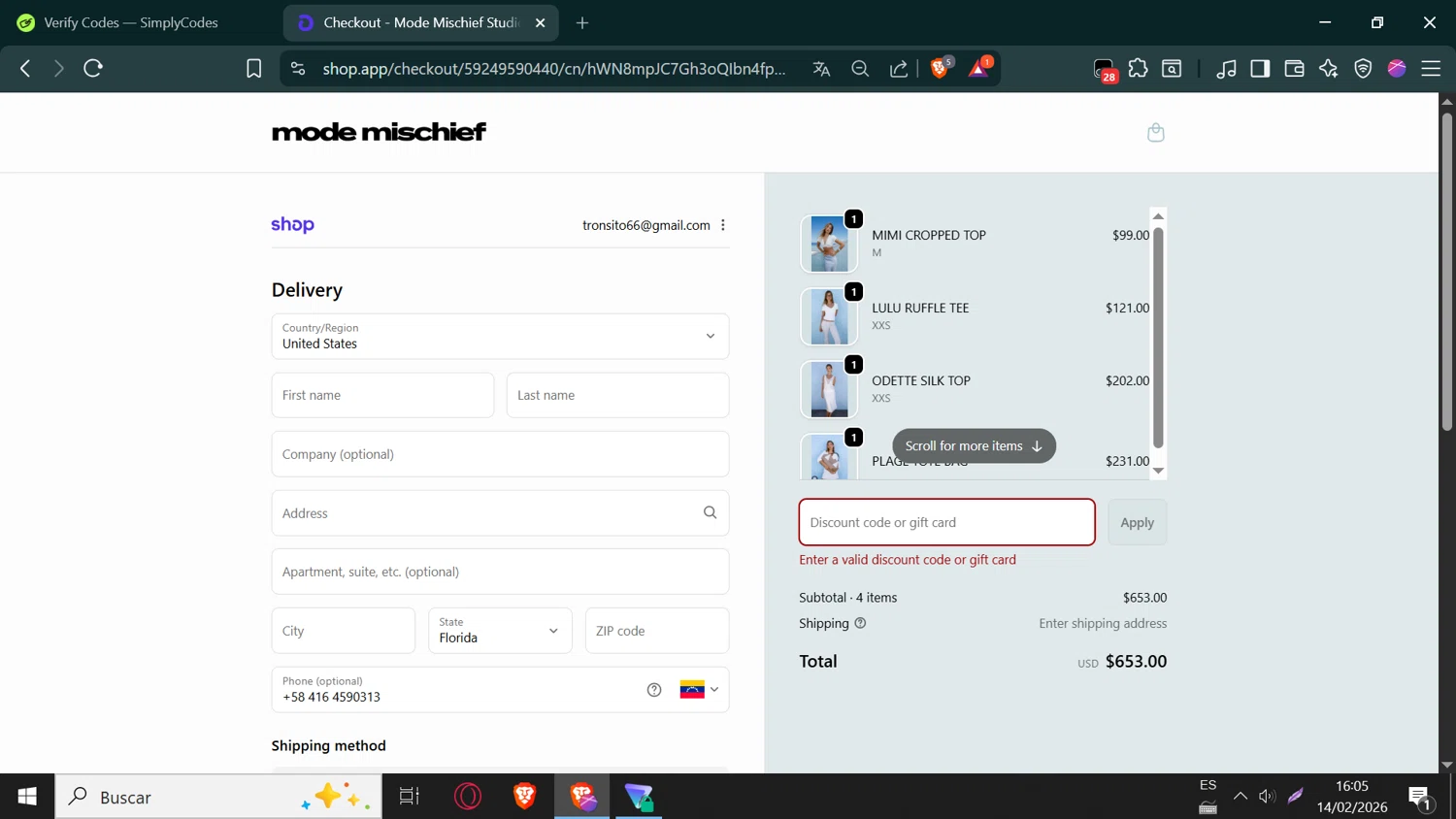This screenshot has height=819, width=1456.
Task: Open site settings icon in address bar
Action: click(298, 68)
